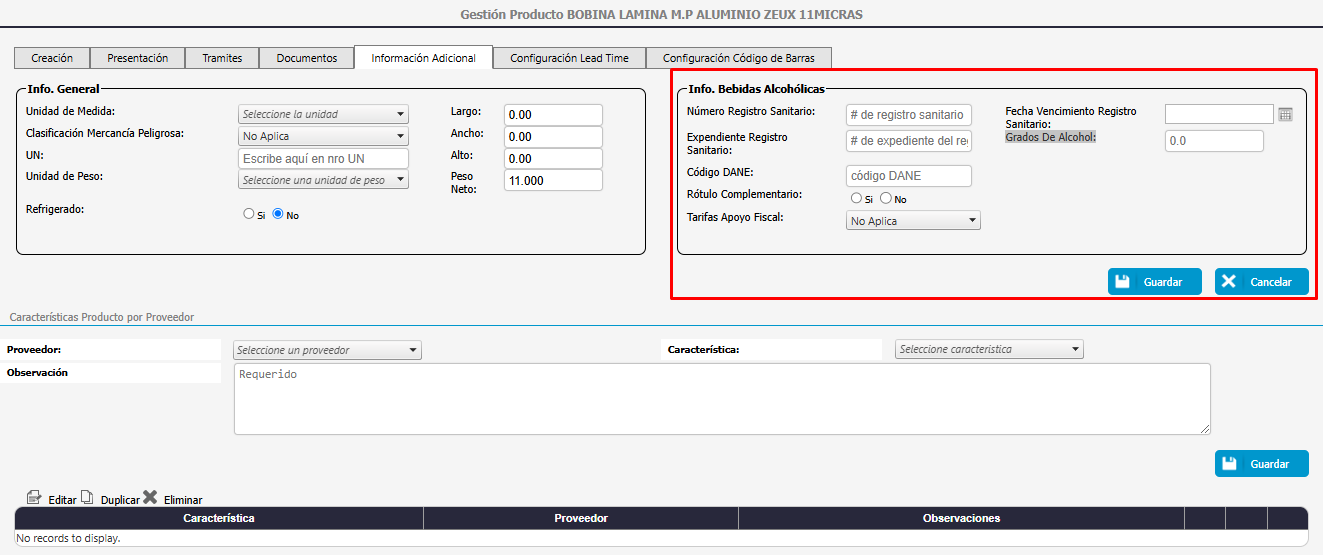This screenshot has width=1327, height=555.
Task: Save the provider characteristics with the bottom Guardar button
Action: pyautogui.click(x=1260, y=464)
